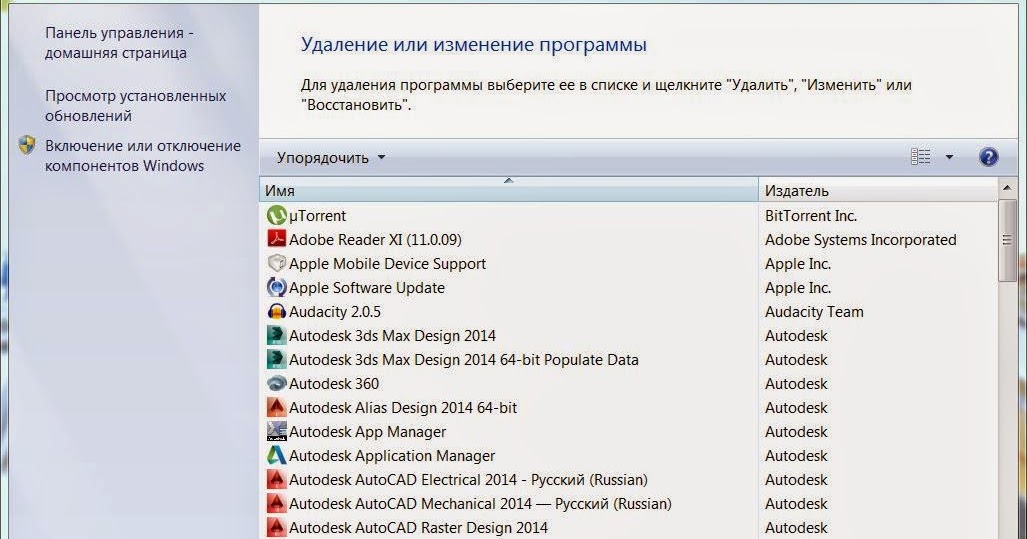
Task: Open the view options dropdown arrow
Action: (949, 157)
